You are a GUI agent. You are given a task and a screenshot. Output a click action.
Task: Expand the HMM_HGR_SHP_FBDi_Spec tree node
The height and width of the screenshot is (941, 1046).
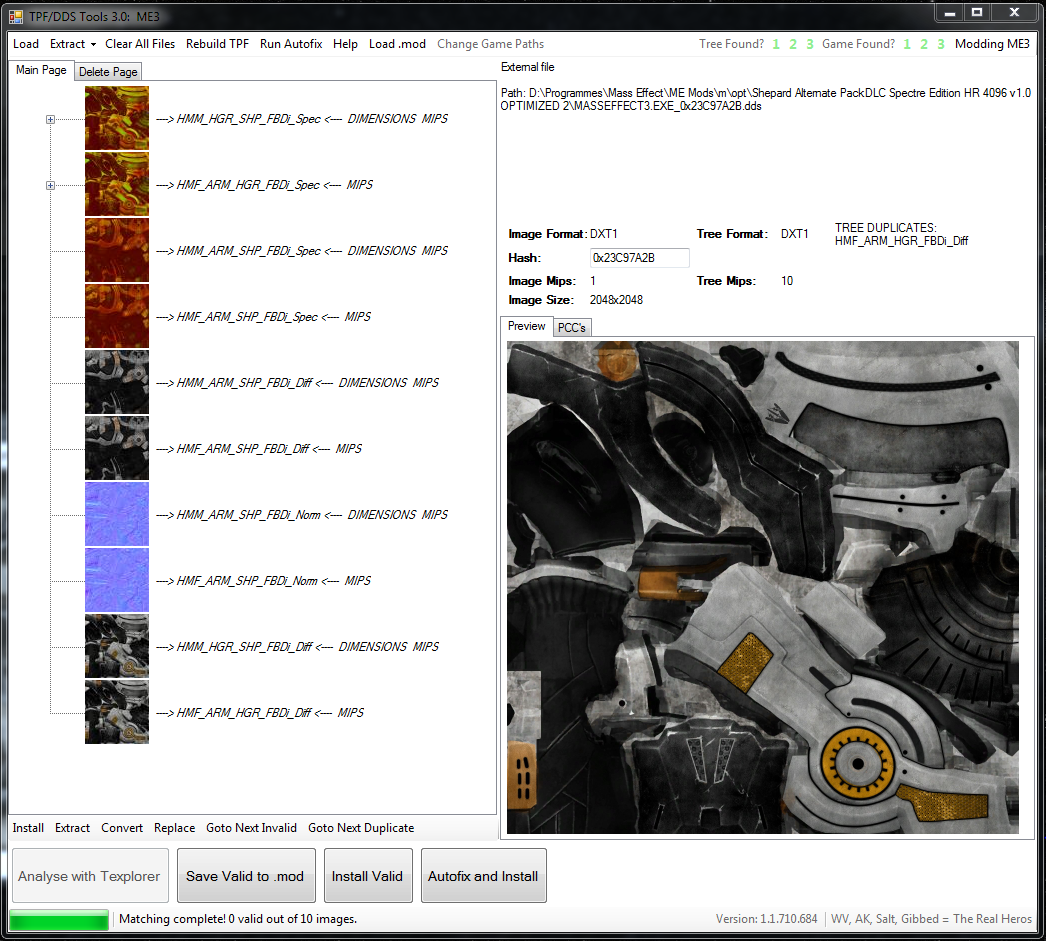[x=50, y=119]
